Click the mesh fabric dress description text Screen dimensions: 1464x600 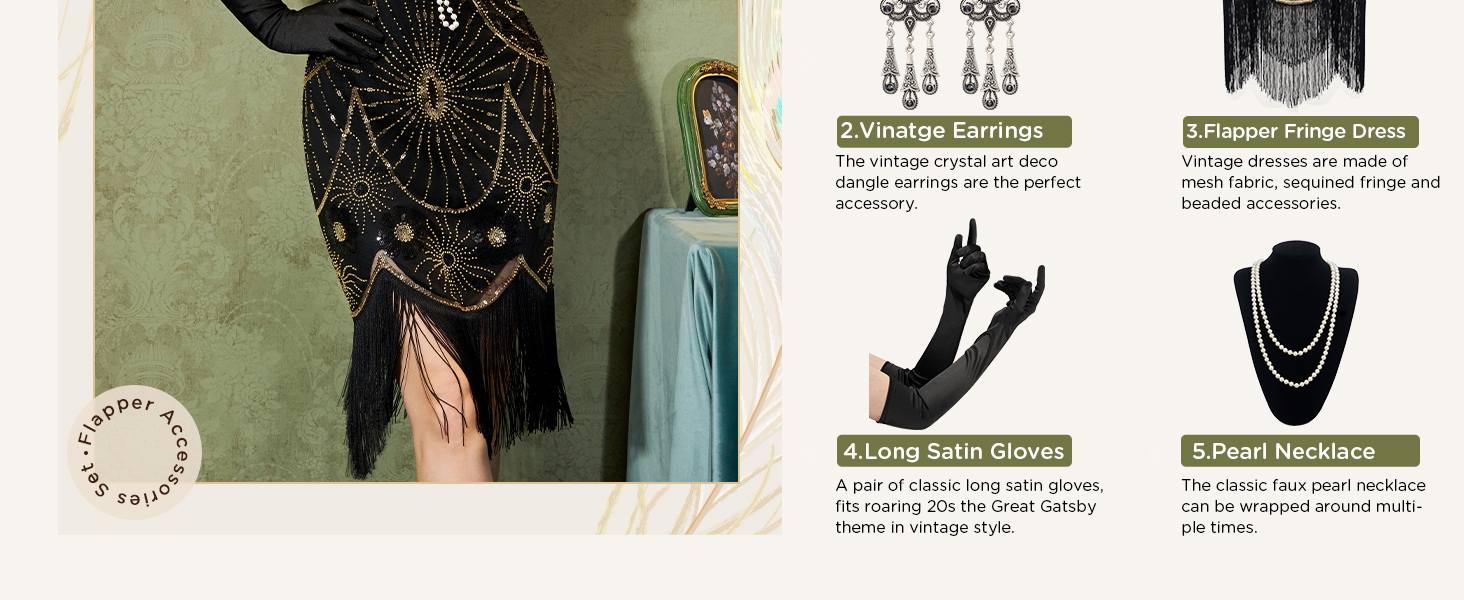point(1311,182)
